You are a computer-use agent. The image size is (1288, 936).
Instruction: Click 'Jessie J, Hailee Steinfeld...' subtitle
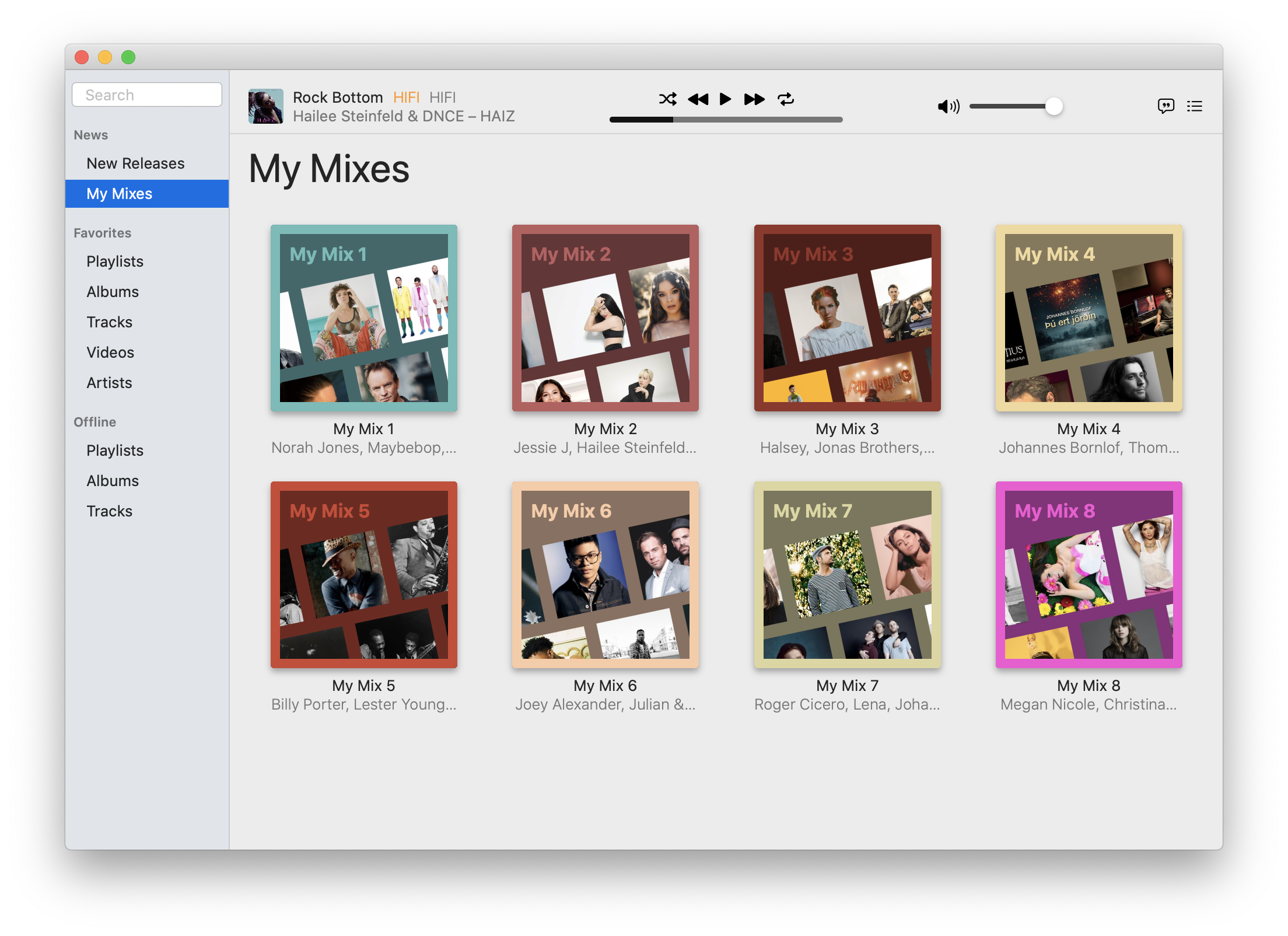click(605, 448)
